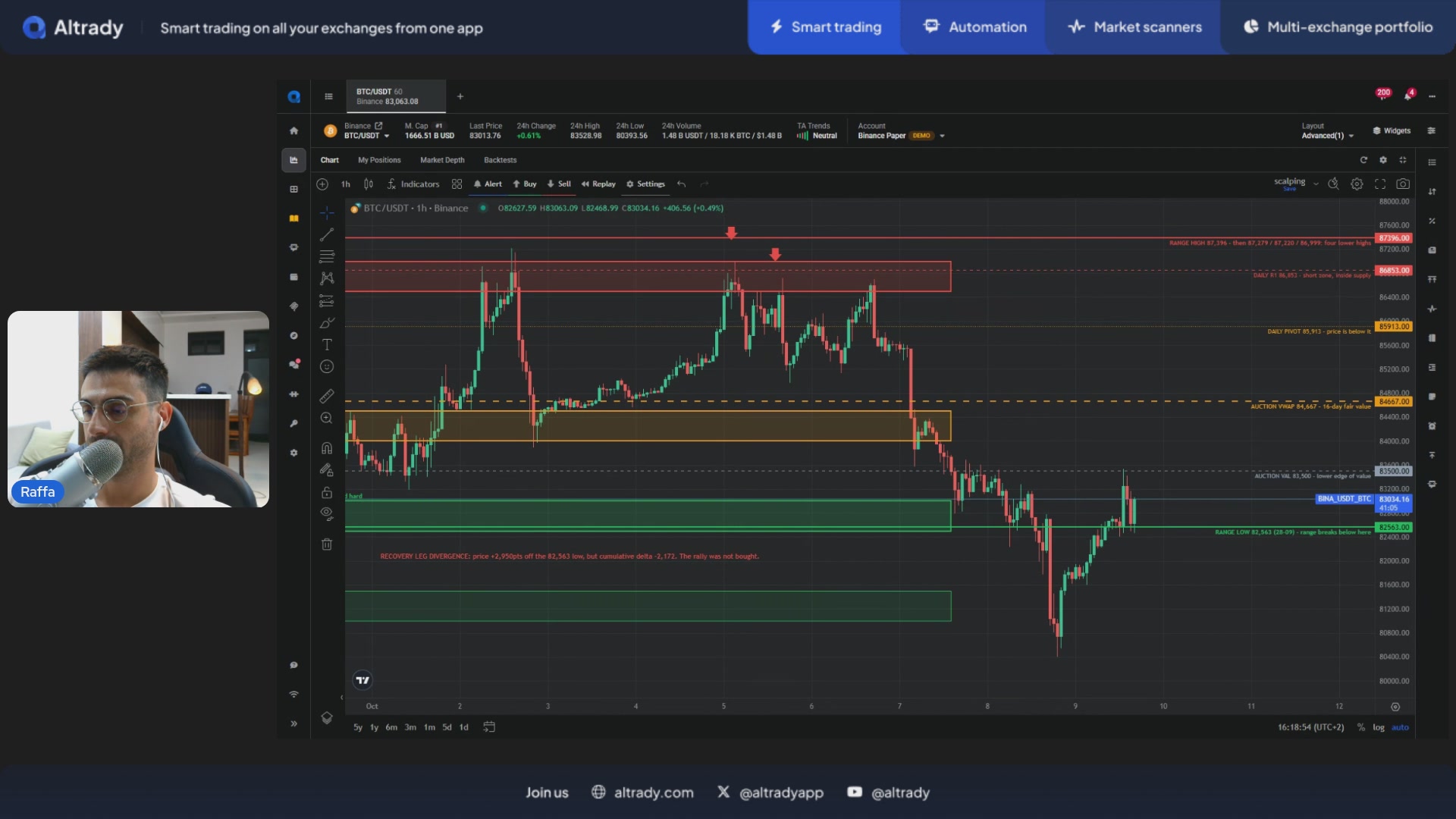Toggle lock all drawing tools

[327, 492]
